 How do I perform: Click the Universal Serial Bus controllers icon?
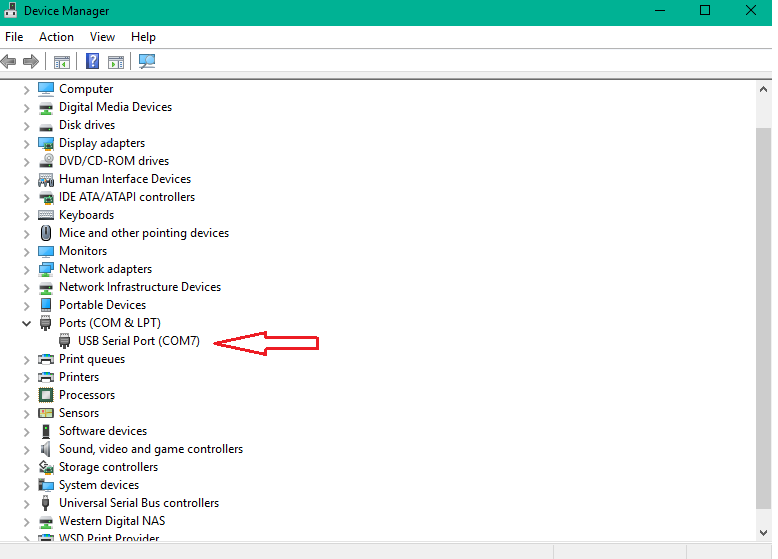click(x=45, y=503)
